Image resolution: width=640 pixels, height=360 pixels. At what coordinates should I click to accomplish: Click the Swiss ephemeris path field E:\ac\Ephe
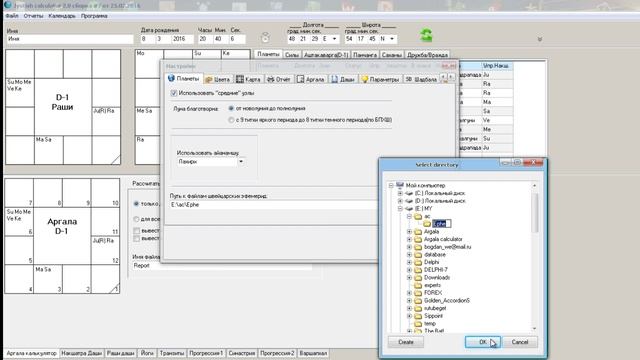tap(273, 205)
